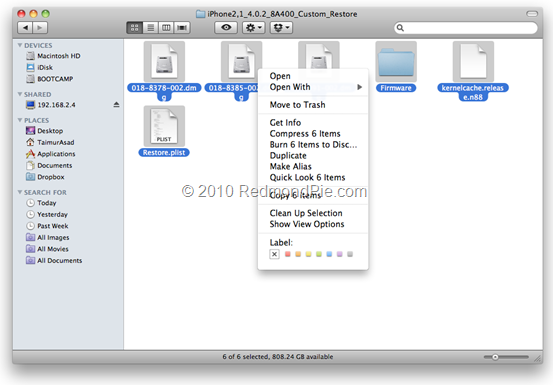Screen dimensions: 553x385
Task: Open TaimurAsad home folder
Action: 50,142
